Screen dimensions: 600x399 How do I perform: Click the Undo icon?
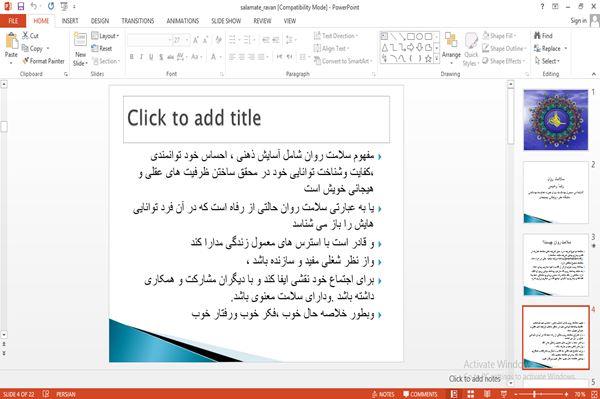(34, 7)
